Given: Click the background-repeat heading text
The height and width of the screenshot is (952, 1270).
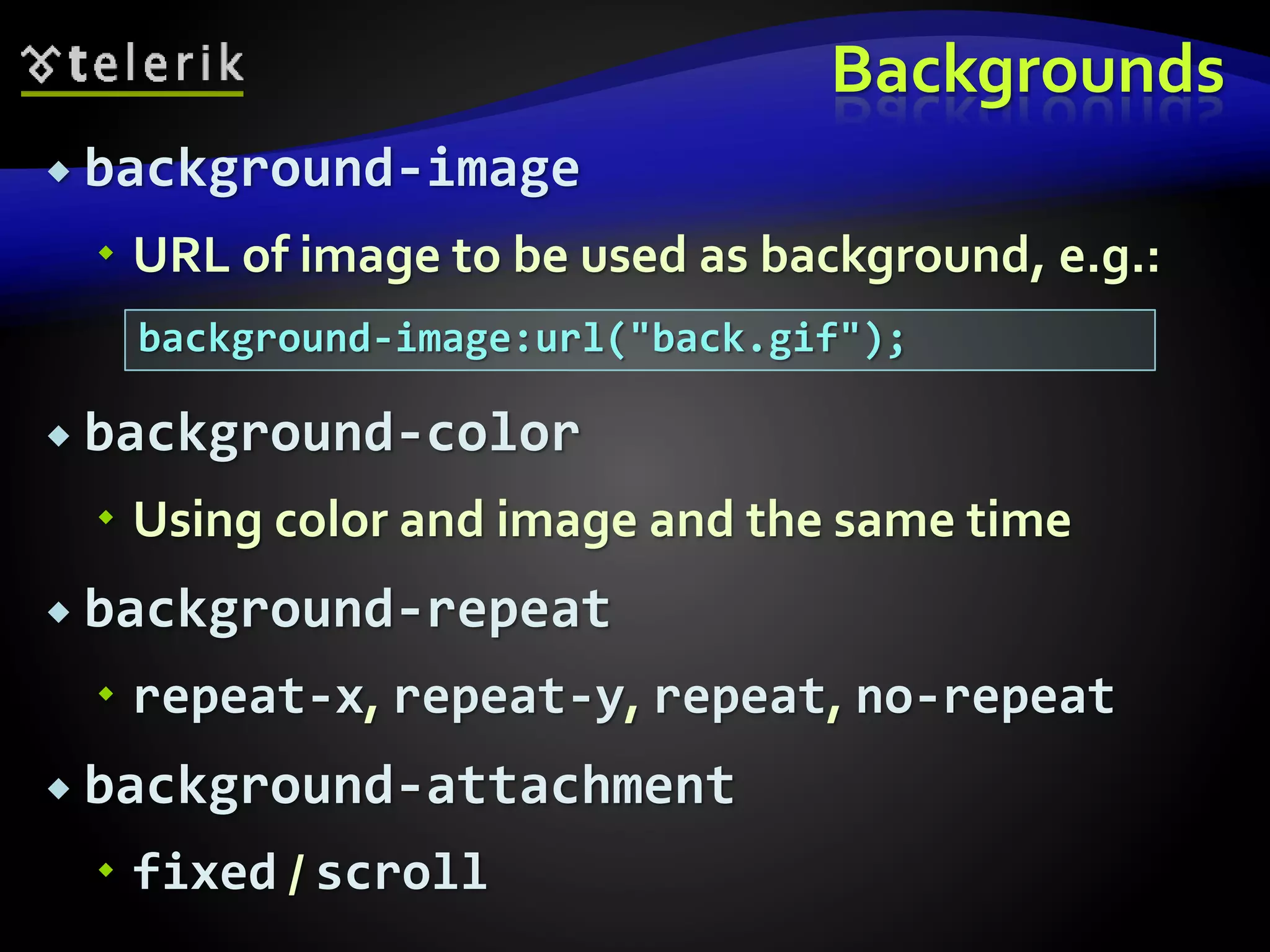Looking at the screenshot, I should (348, 610).
